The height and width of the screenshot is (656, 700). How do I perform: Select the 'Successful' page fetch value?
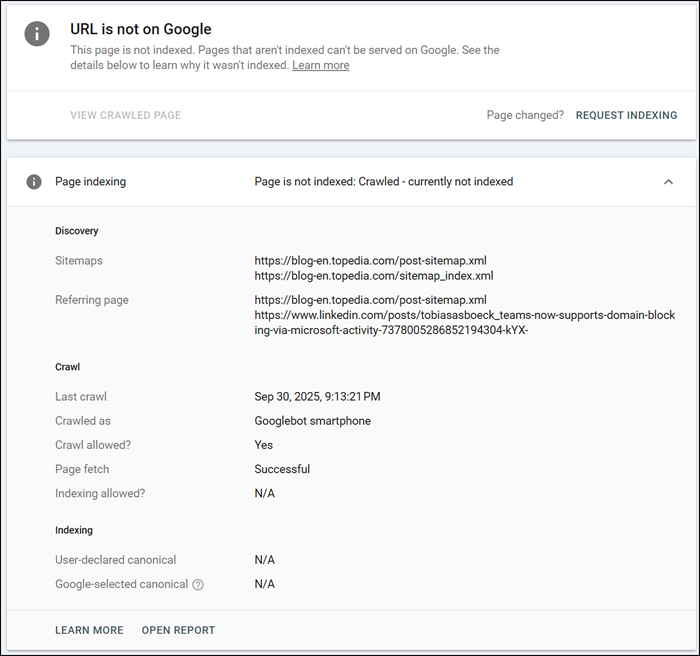tap(282, 469)
